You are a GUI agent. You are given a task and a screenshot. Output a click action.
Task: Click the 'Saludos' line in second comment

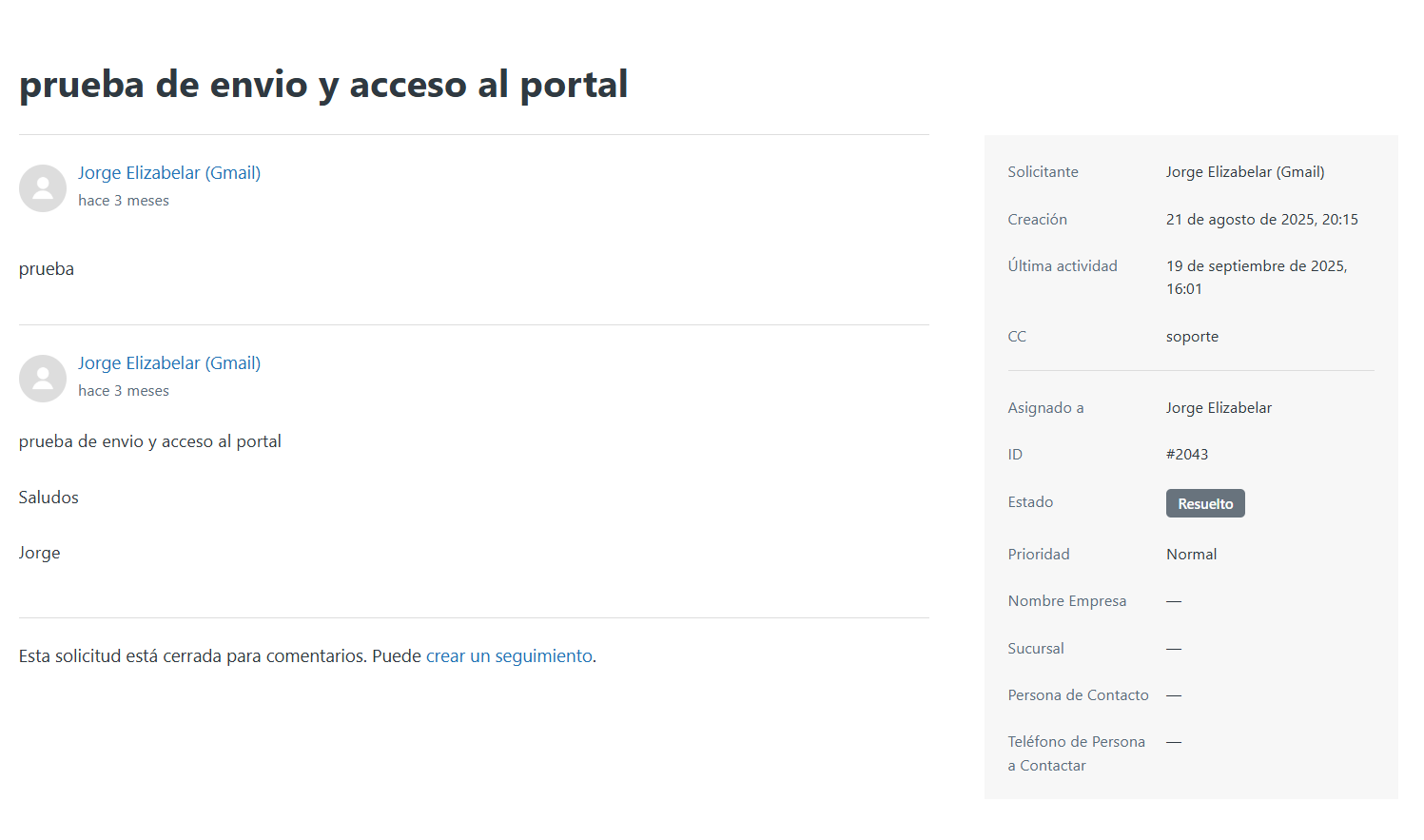[49, 498]
